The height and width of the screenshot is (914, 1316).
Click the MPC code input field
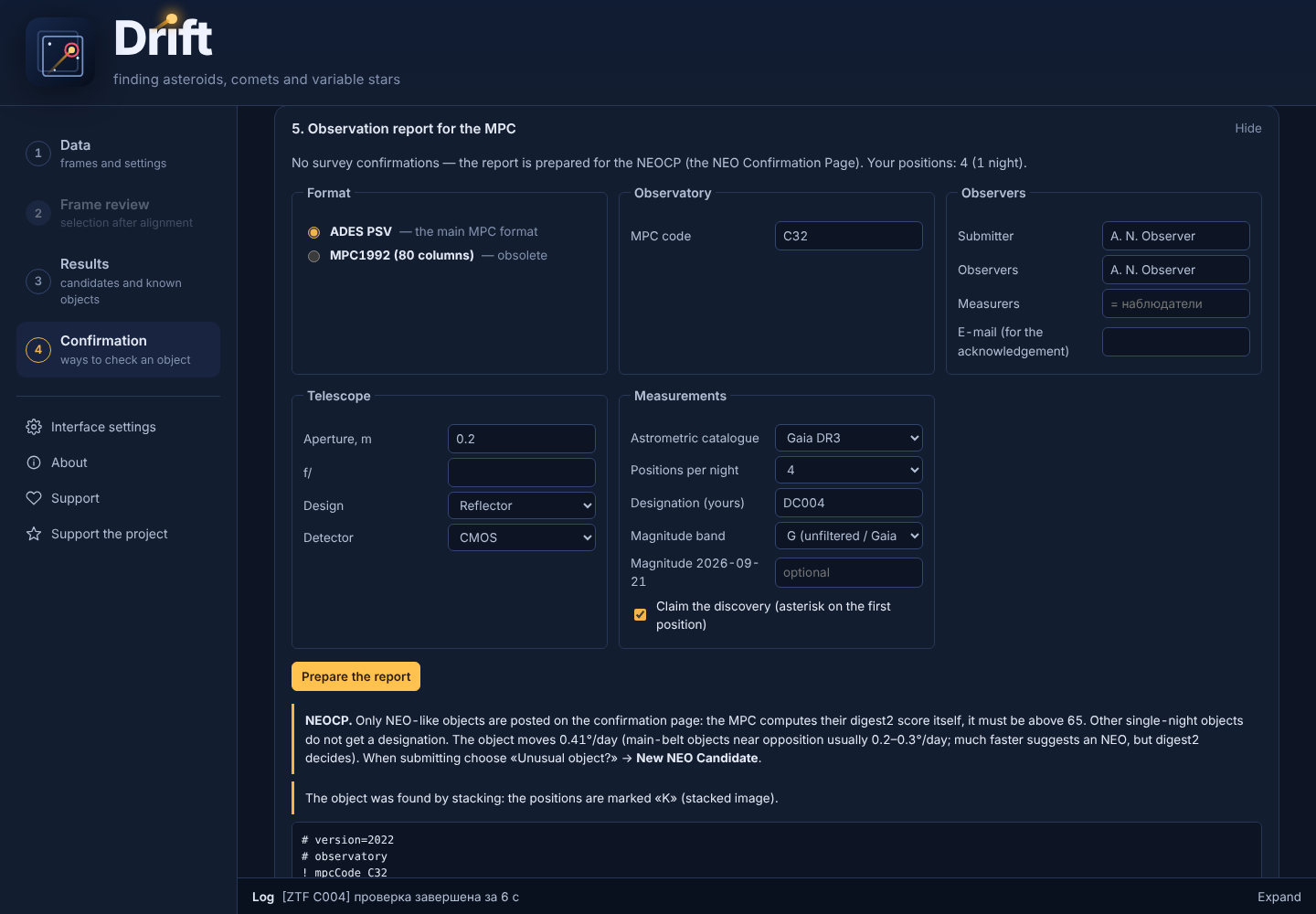click(849, 236)
